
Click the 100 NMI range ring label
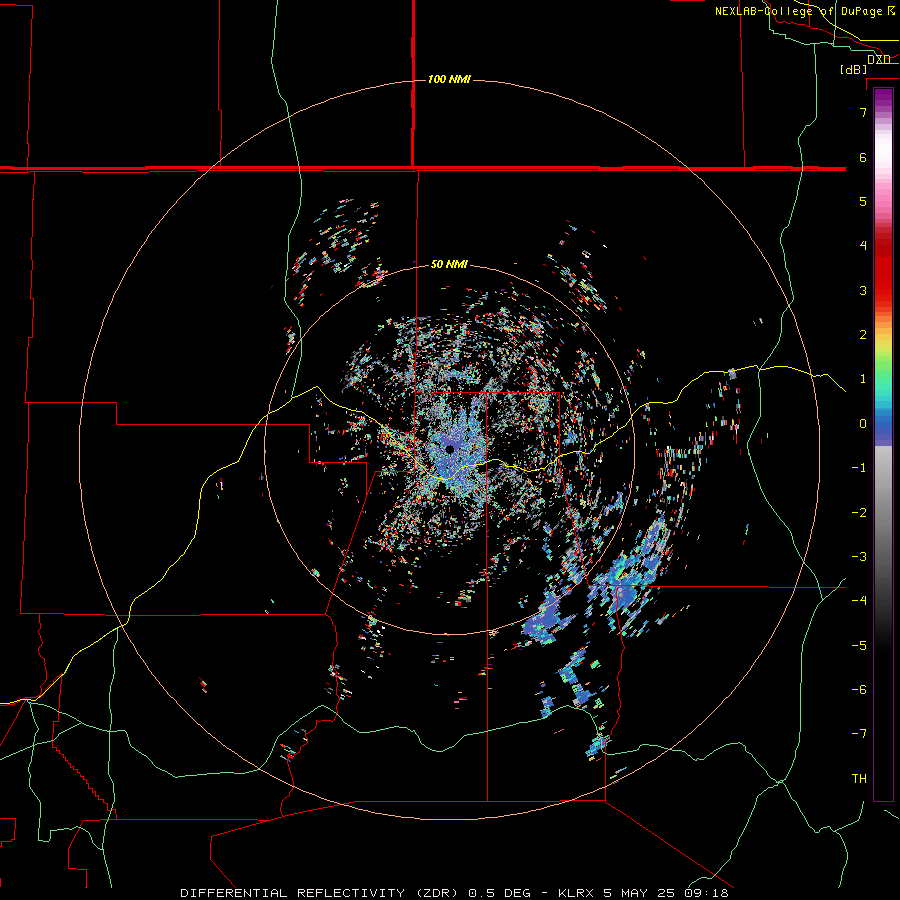tap(449, 79)
